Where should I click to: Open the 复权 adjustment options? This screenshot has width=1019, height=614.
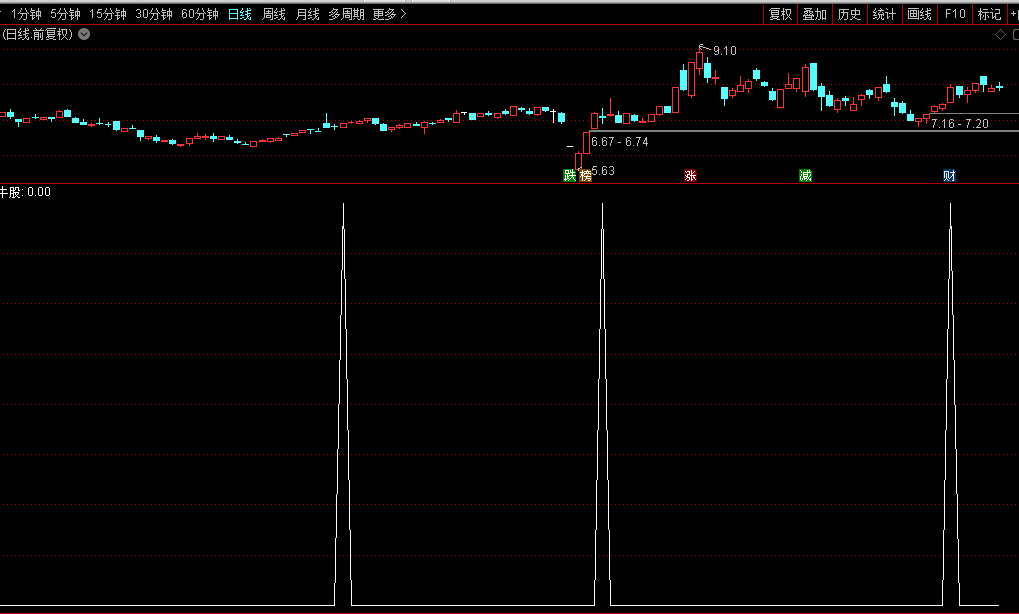click(780, 14)
